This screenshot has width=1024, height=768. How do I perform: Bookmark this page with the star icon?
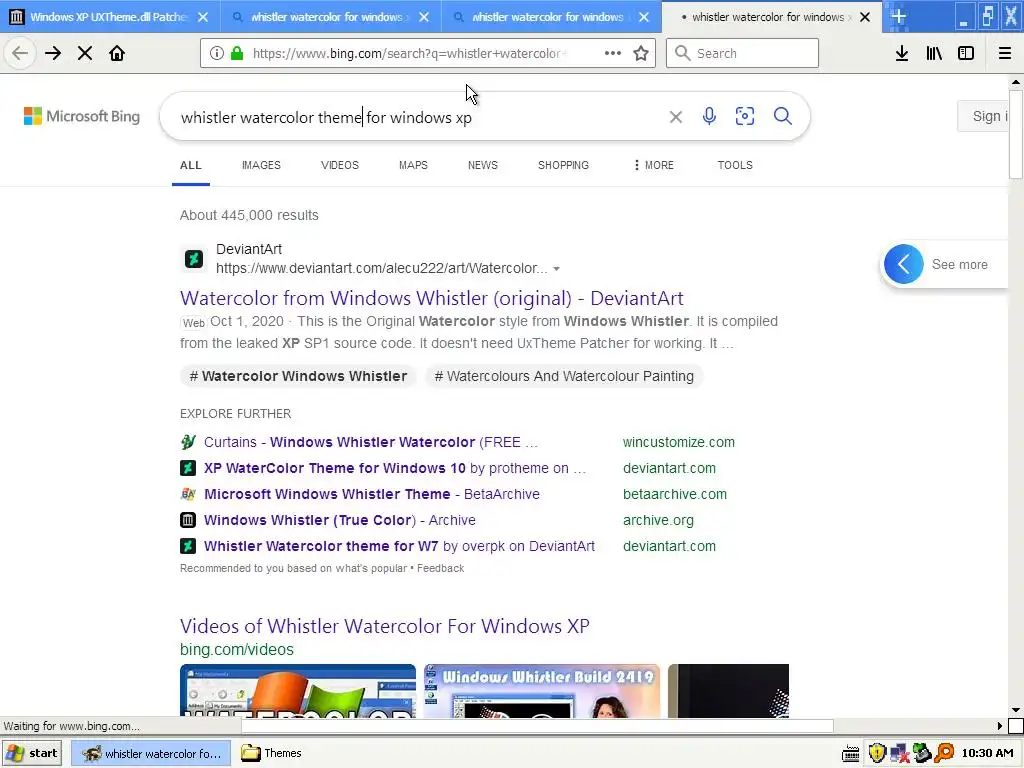(x=641, y=53)
